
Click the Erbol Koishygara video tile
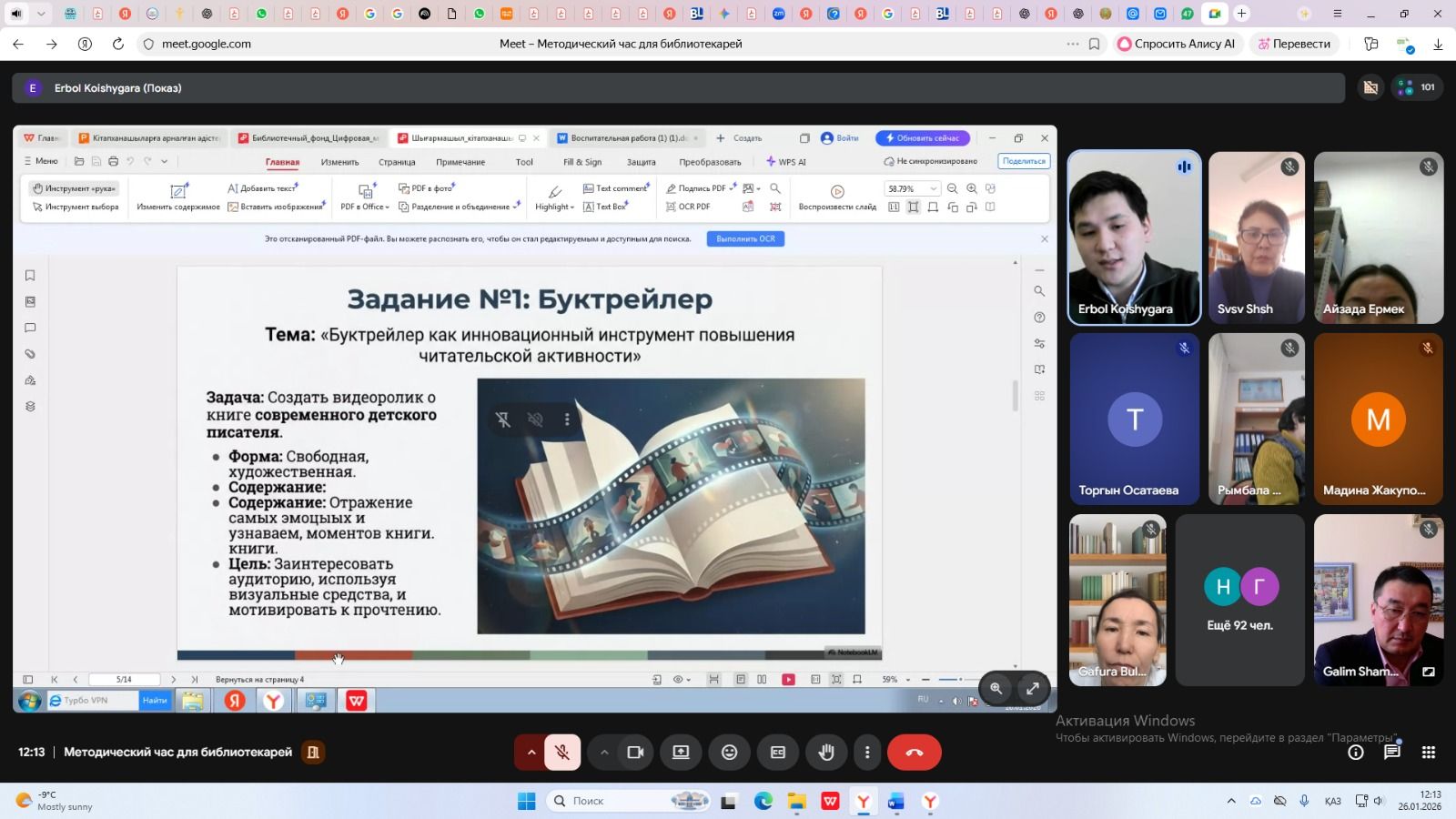1134,238
